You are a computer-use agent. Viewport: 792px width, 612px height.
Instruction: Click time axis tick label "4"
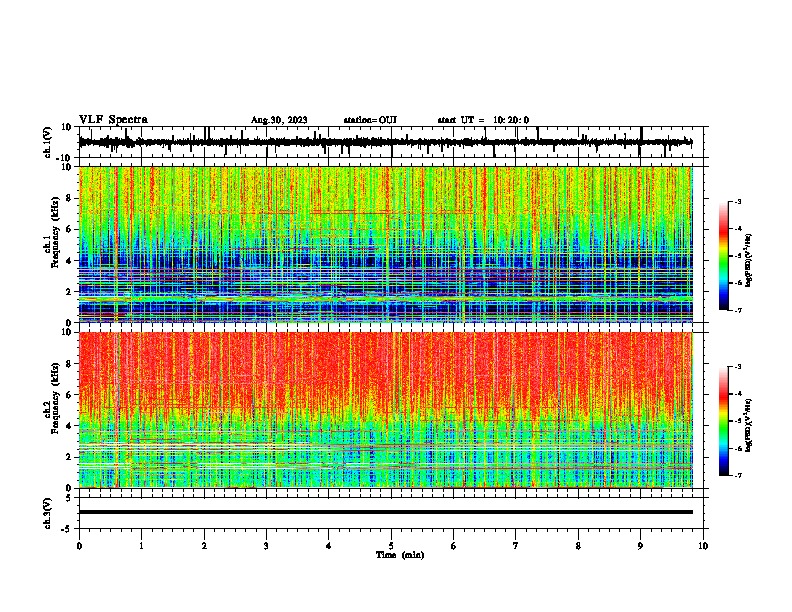click(x=329, y=546)
